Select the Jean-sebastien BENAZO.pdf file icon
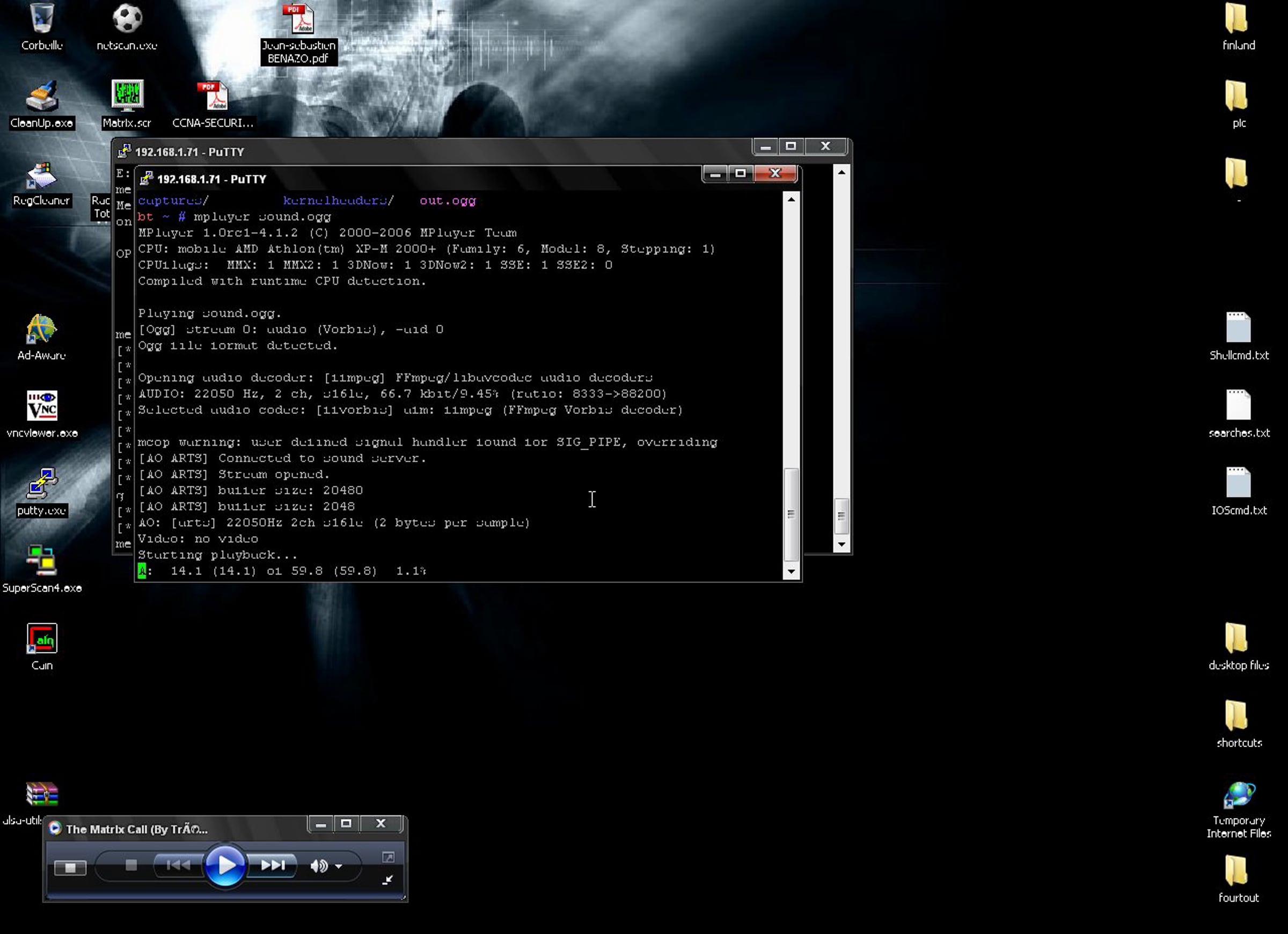 click(299, 19)
